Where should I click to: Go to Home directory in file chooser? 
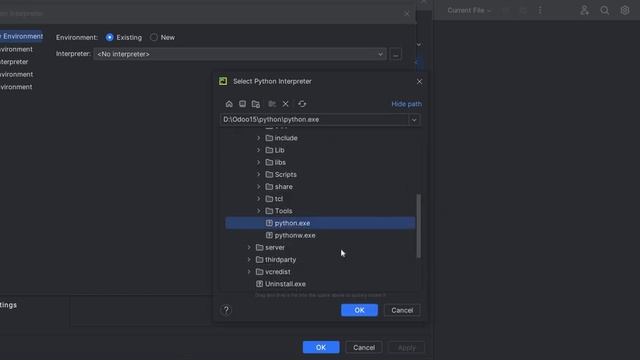tap(229, 104)
